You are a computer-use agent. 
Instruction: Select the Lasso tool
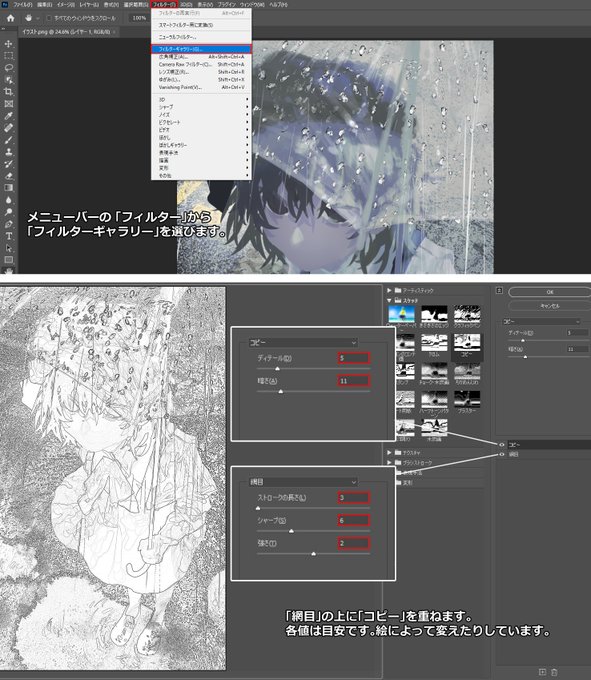click(x=8, y=68)
